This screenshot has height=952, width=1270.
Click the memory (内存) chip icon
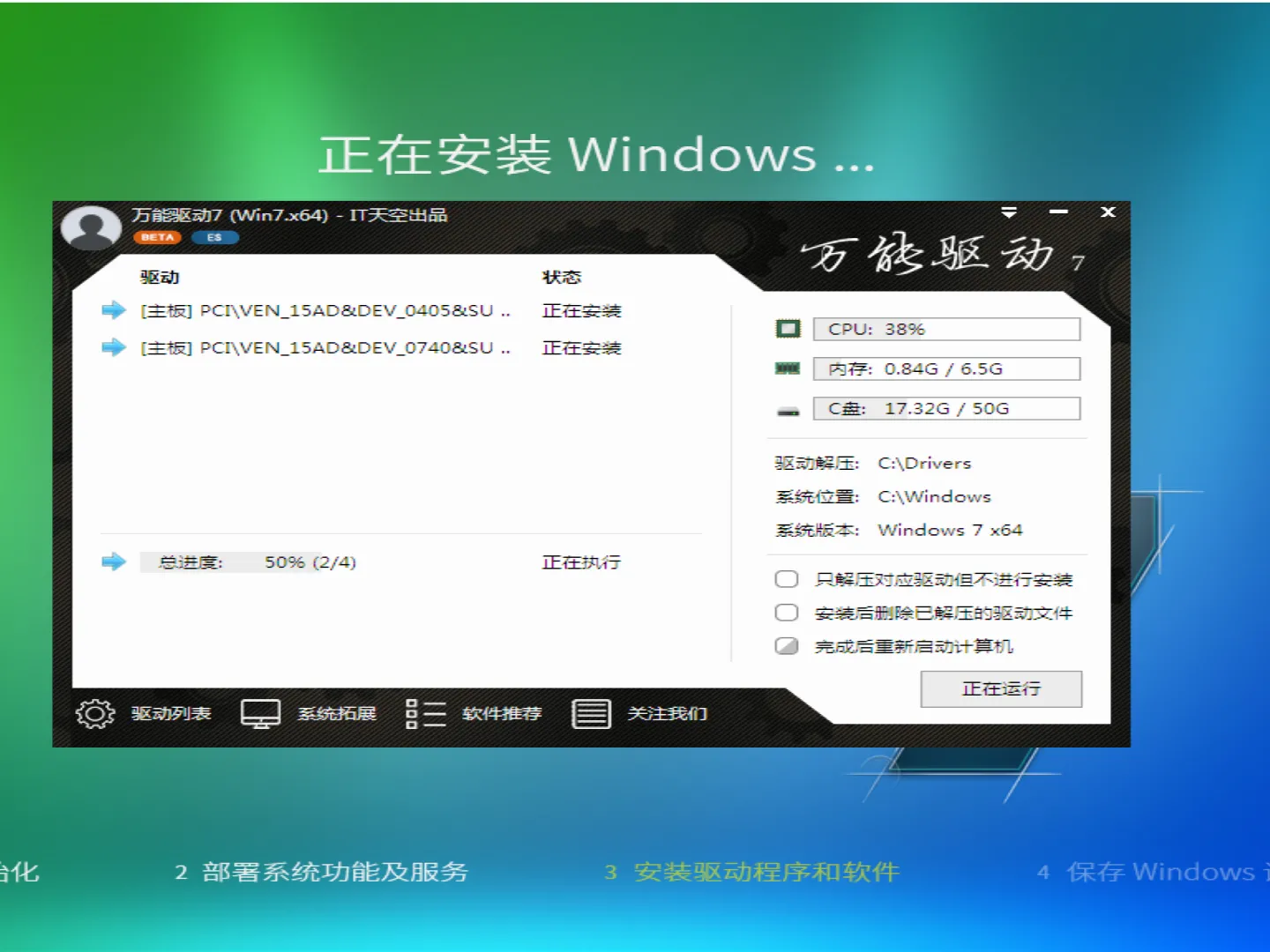(x=788, y=368)
